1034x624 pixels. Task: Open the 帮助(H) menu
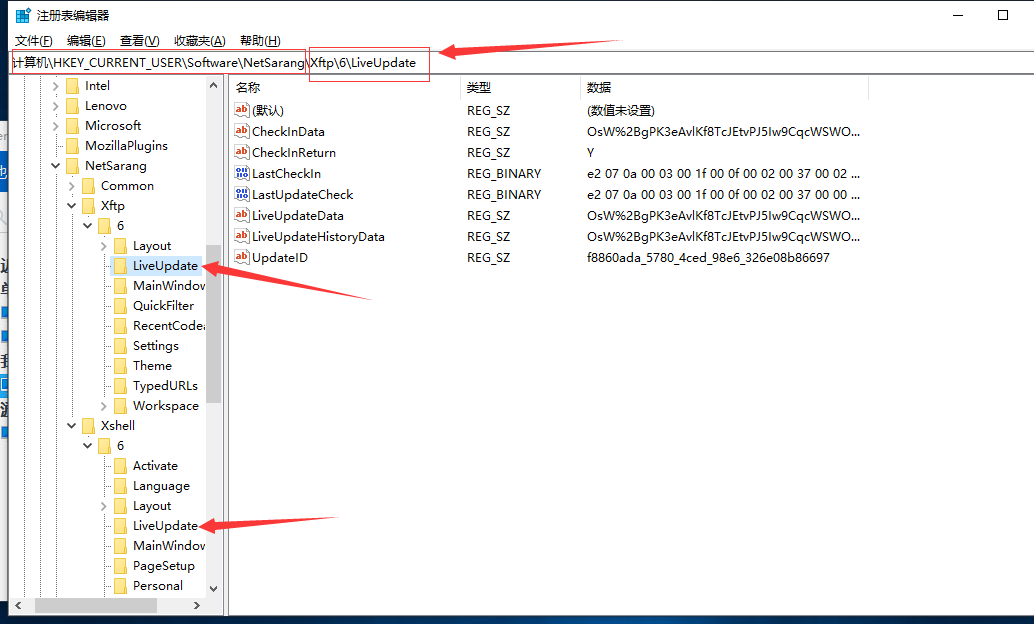coord(260,41)
